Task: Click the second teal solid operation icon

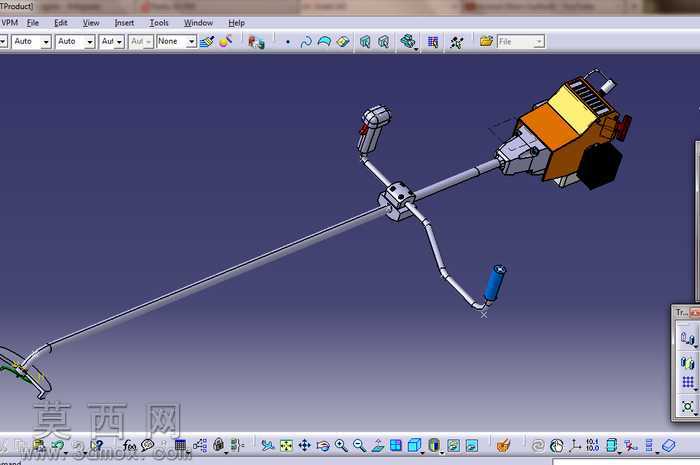Action: click(383, 42)
